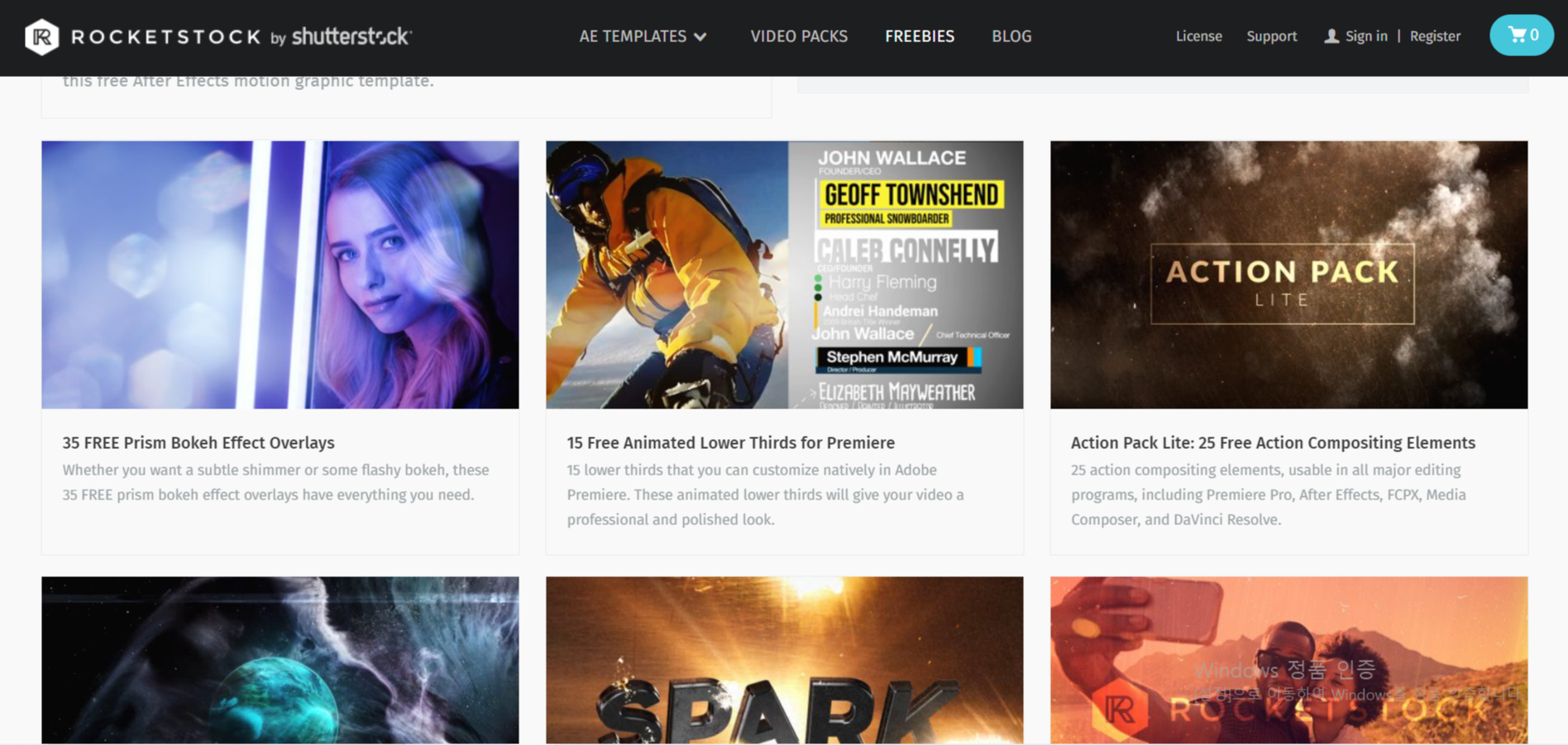This screenshot has height=745, width=1568.
Task: Open the shopping cart icon
Action: [1521, 36]
